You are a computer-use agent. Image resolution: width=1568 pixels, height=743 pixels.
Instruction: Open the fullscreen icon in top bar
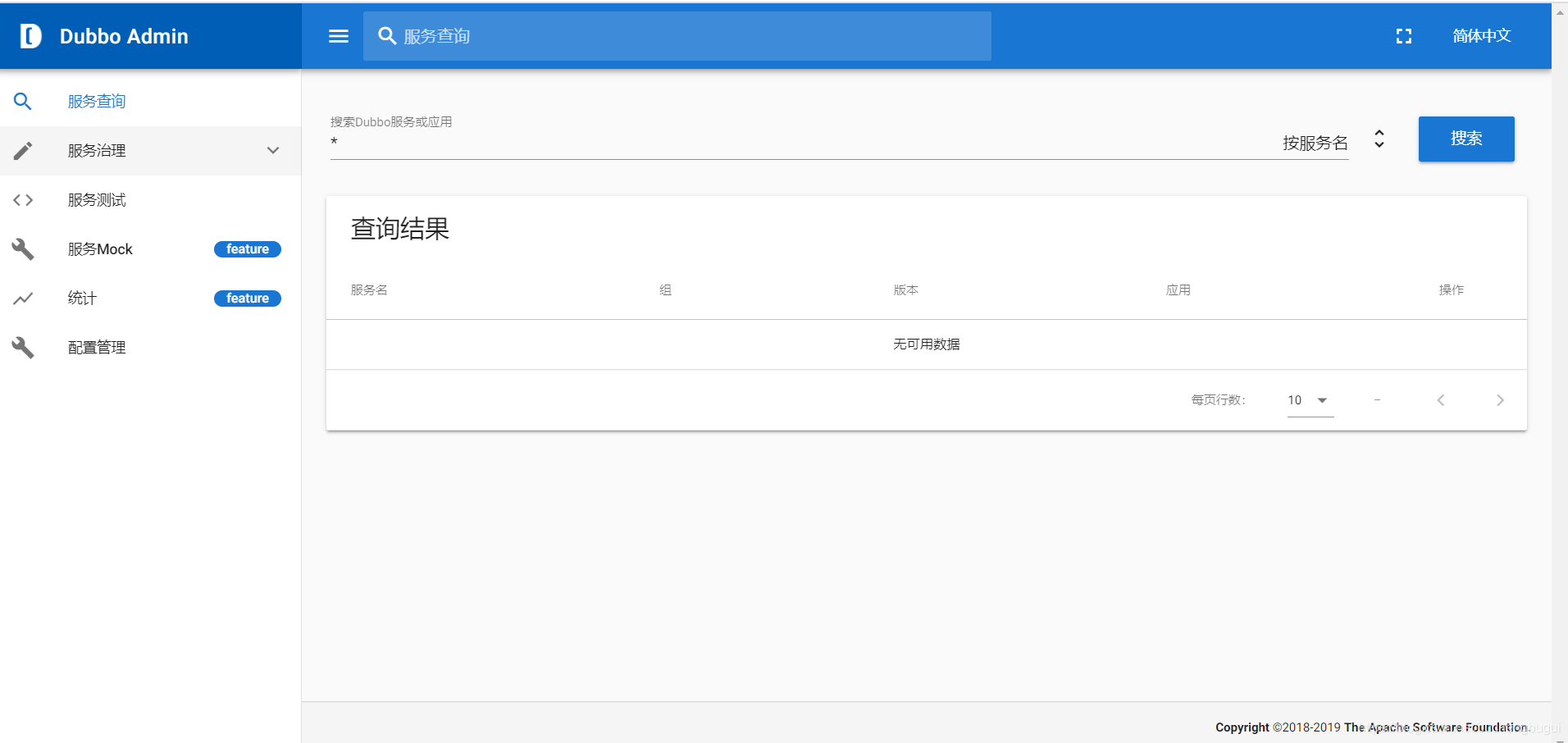1403,36
